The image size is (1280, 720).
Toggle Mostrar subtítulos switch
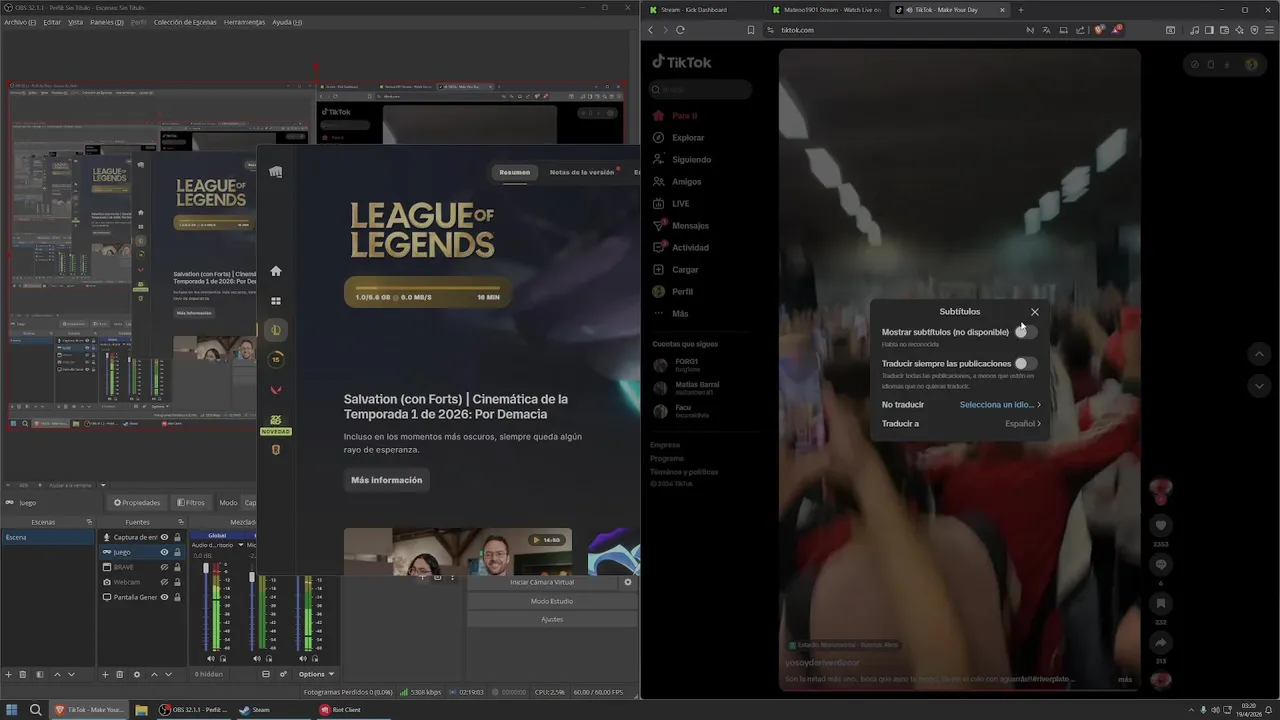click(1026, 332)
